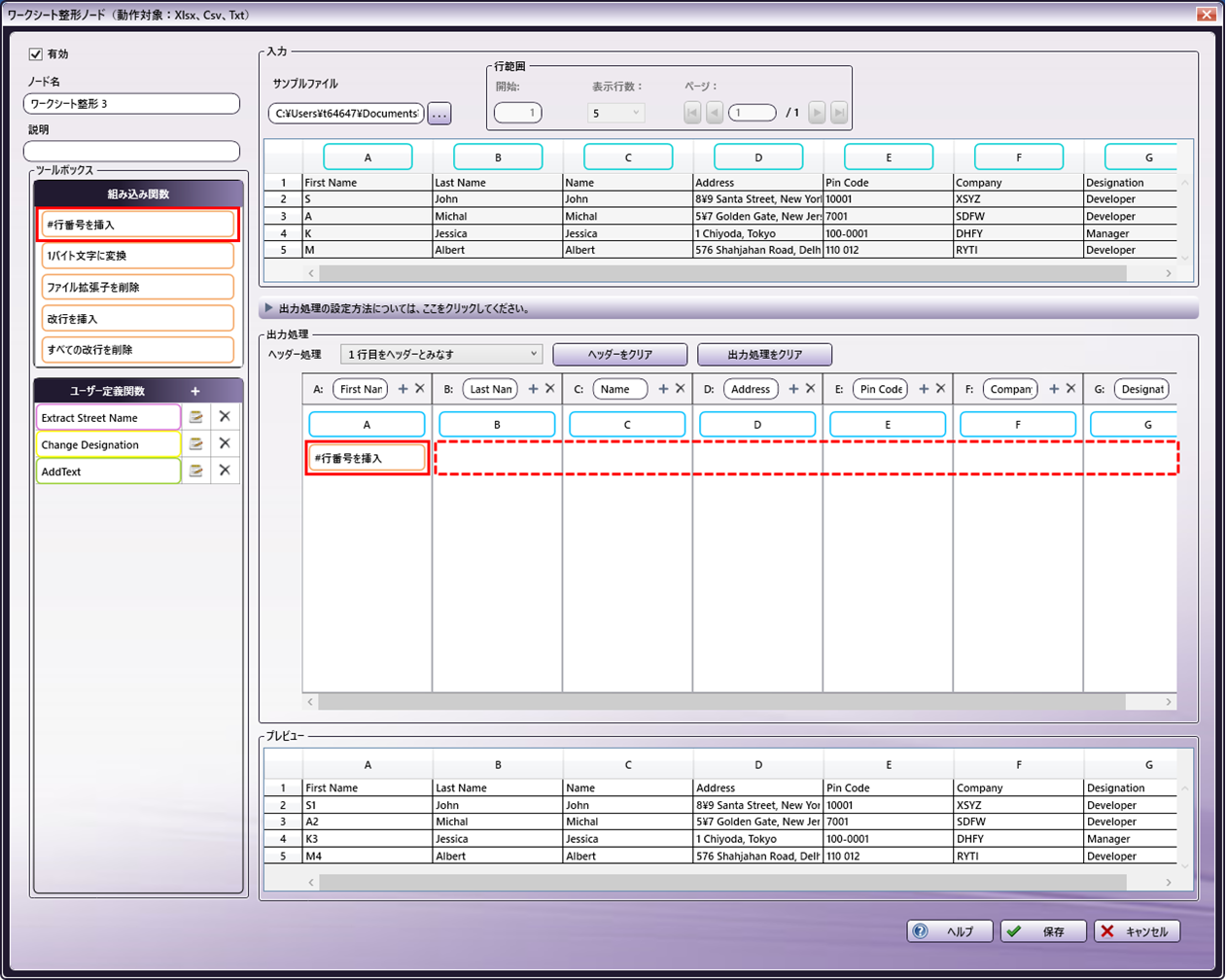The width and height of the screenshot is (1227, 980).
Task: Select 改行を挿入 function
Action: pyautogui.click(x=137, y=318)
